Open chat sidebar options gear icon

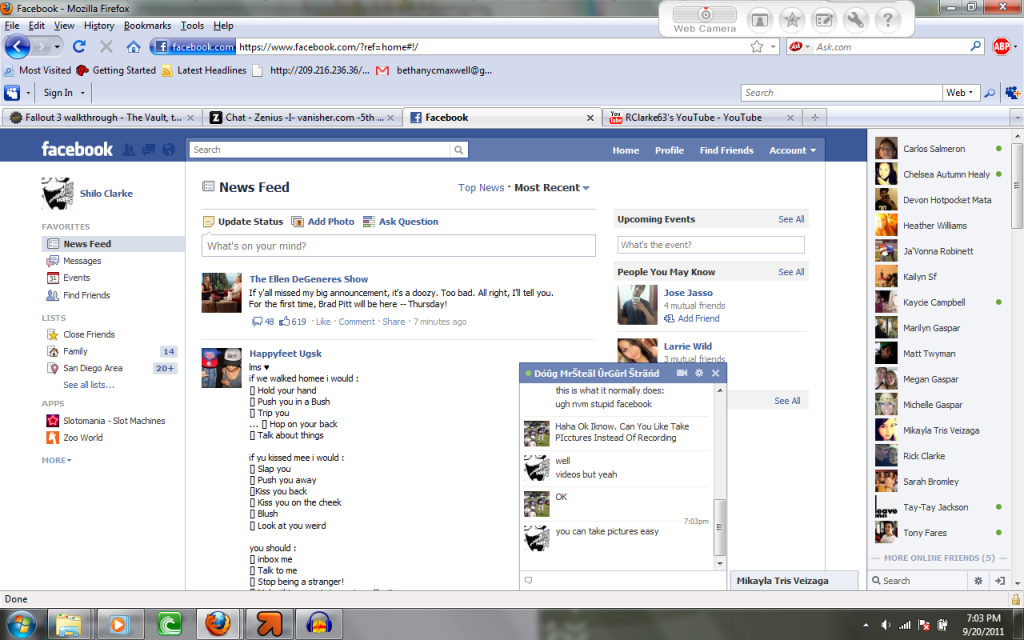978,581
